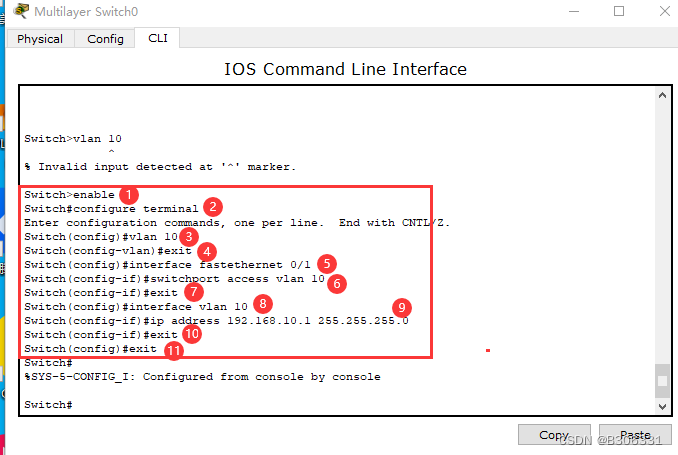The height and width of the screenshot is (455, 678).
Task: Click the terminal scroll up arrow
Action: [662, 95]
